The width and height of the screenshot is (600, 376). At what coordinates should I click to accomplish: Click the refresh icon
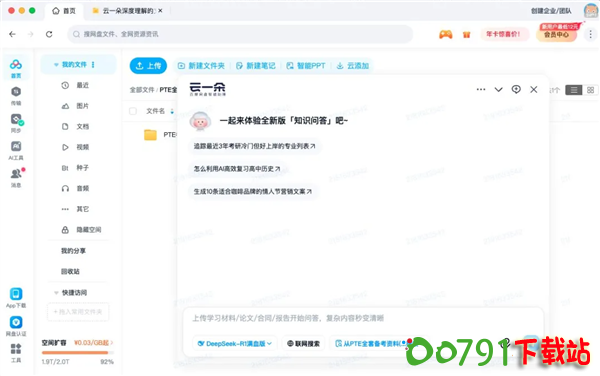[x=49, y=34]
